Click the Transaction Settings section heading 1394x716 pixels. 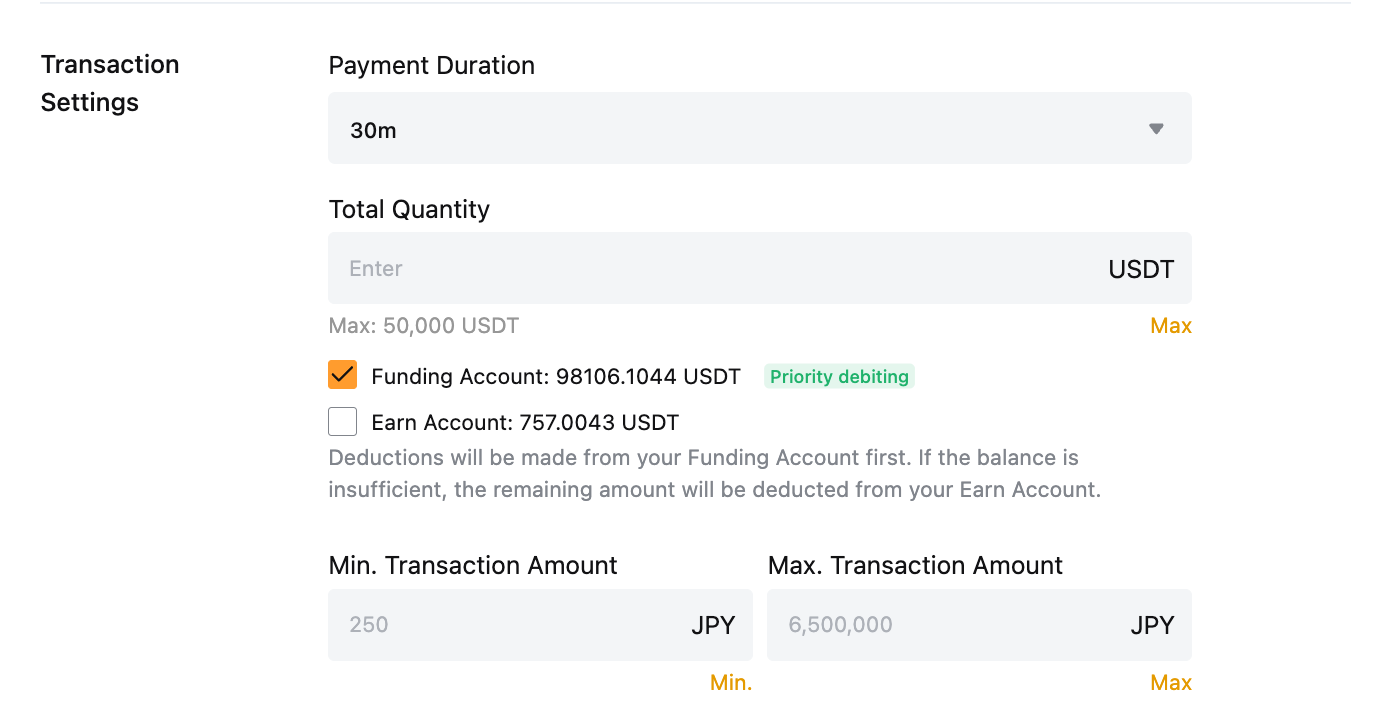coord(110,83)
